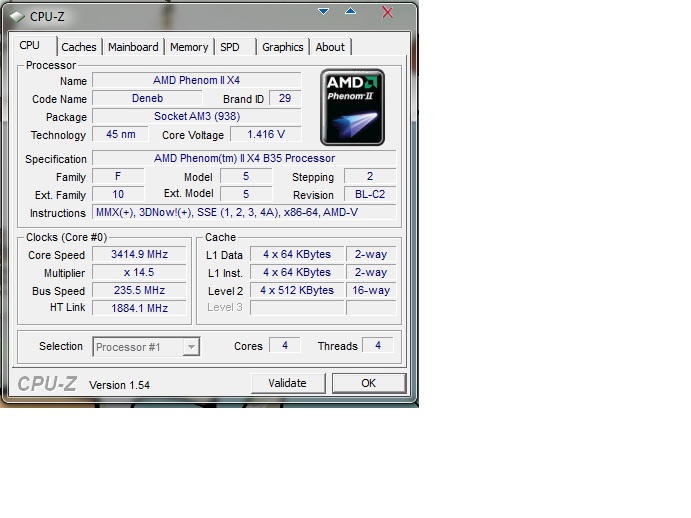The width and height of the screenshot is (691, 518).
Task: Click the CPU-Z title bar app icon
Action: coord(17,17)
